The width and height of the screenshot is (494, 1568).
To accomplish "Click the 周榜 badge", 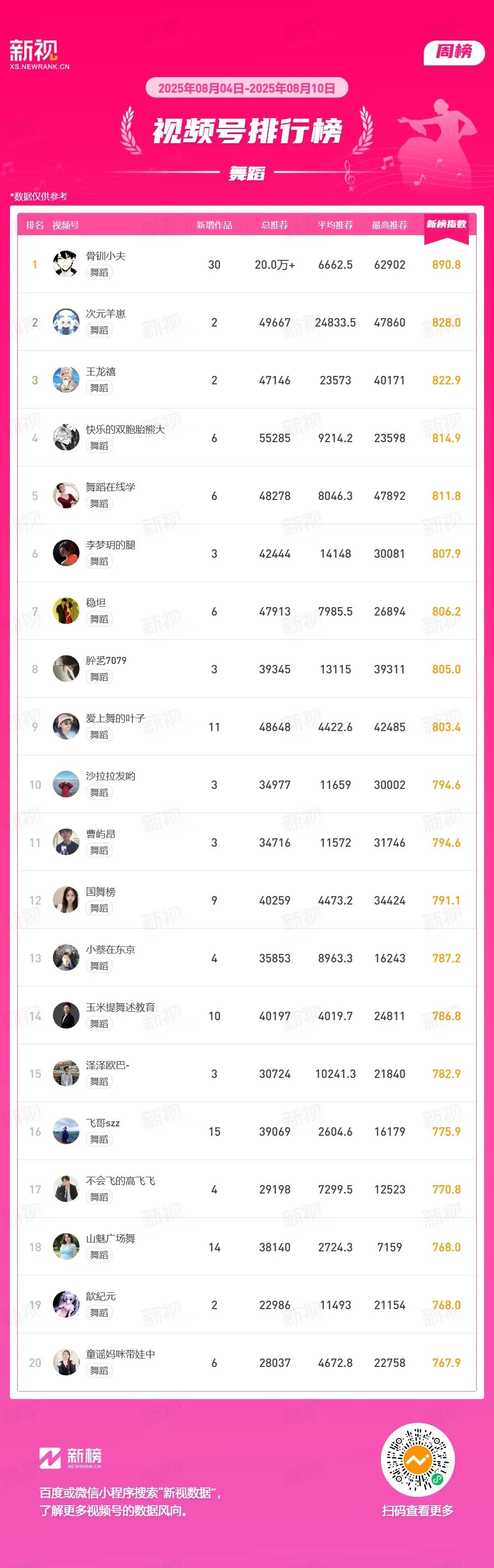I will click(454, 52).
